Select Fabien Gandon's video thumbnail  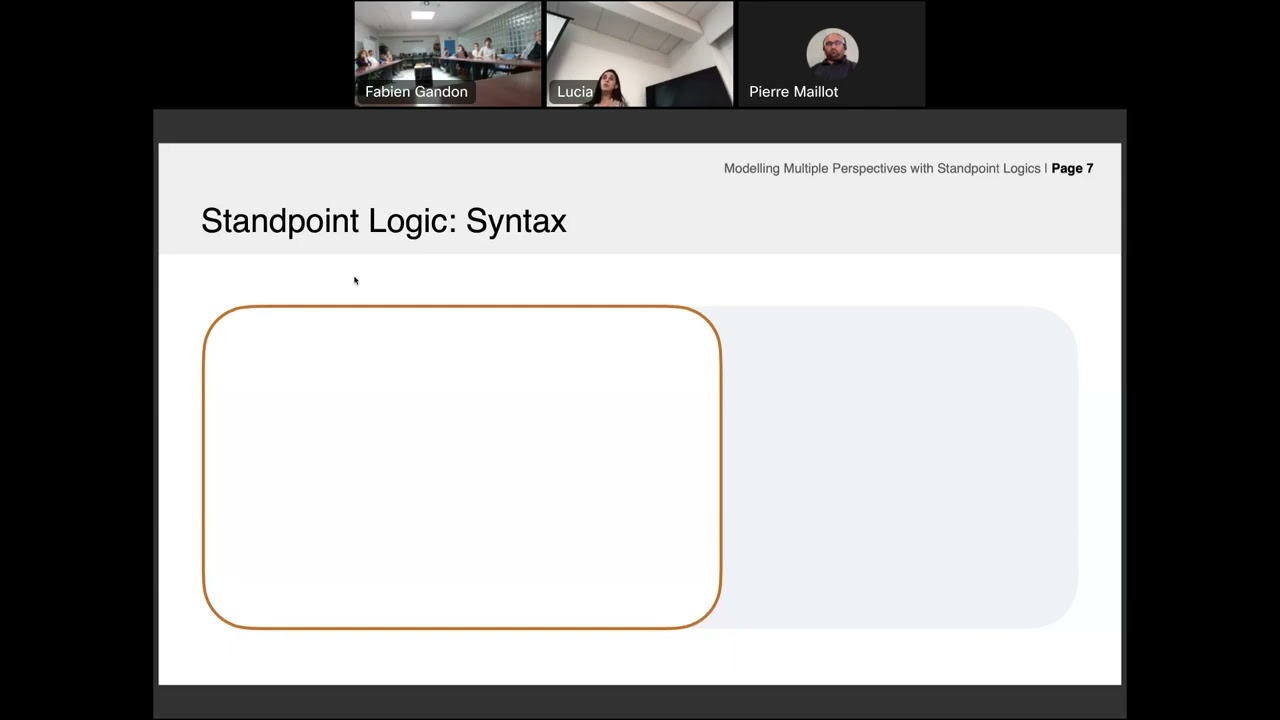(448, 54)
